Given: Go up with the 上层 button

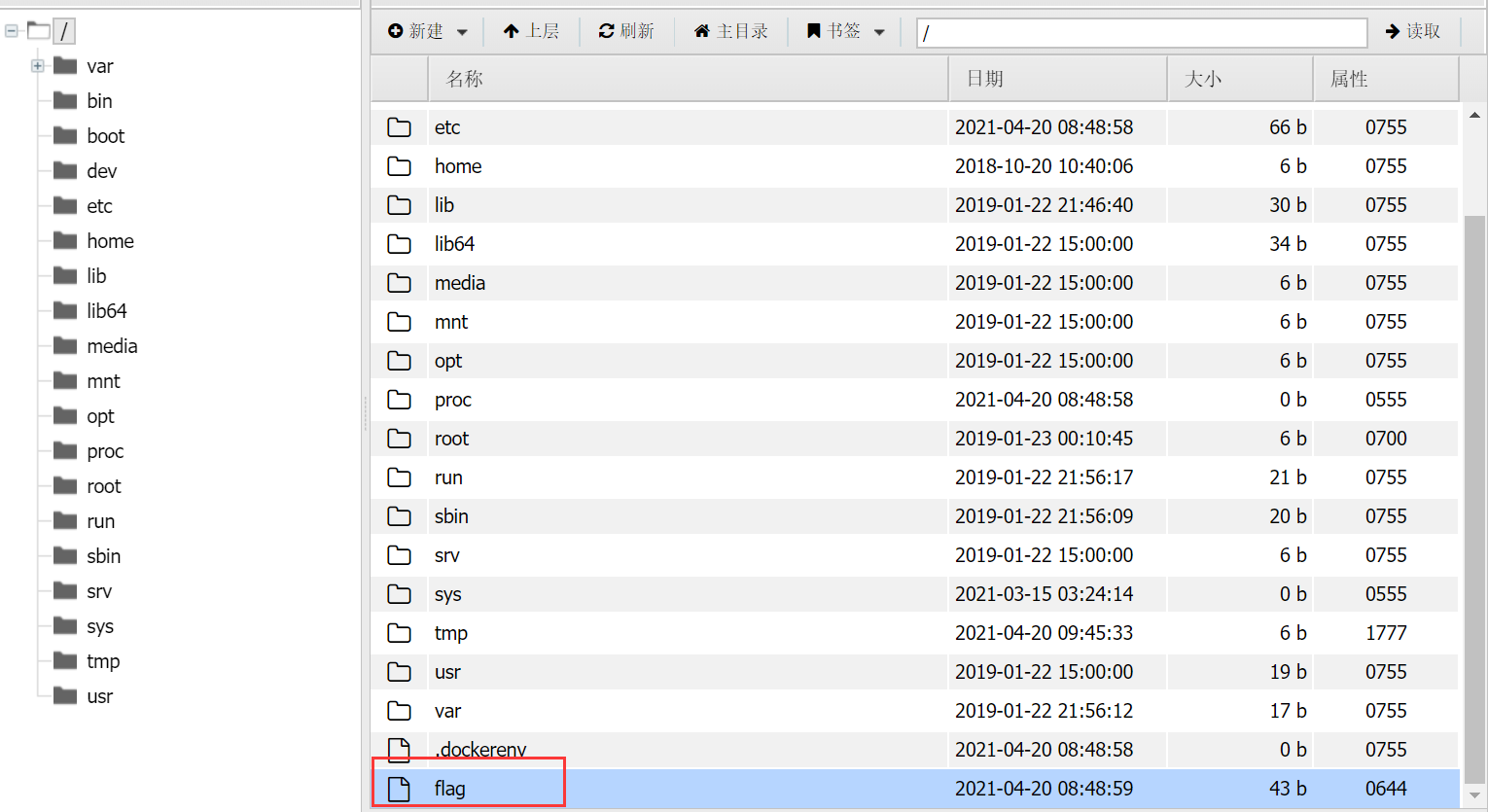Looking at the screenshot, I should pos(531,31).
